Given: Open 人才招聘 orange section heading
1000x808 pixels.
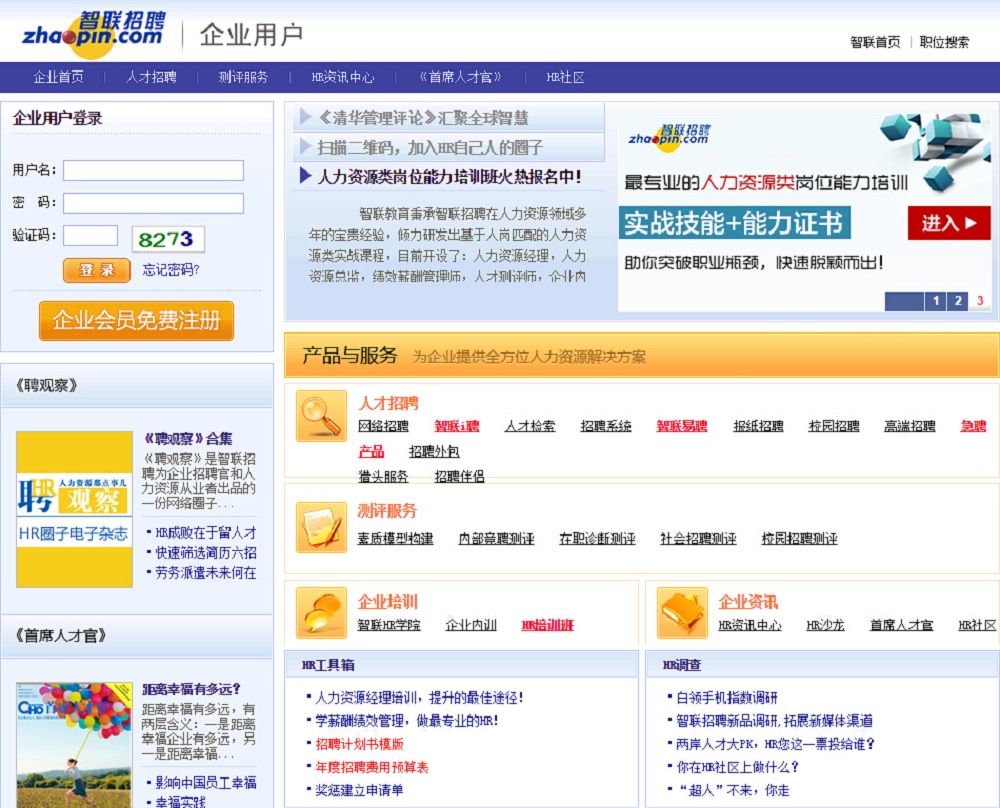Looking at the screenshot, I should click(388, 403).
